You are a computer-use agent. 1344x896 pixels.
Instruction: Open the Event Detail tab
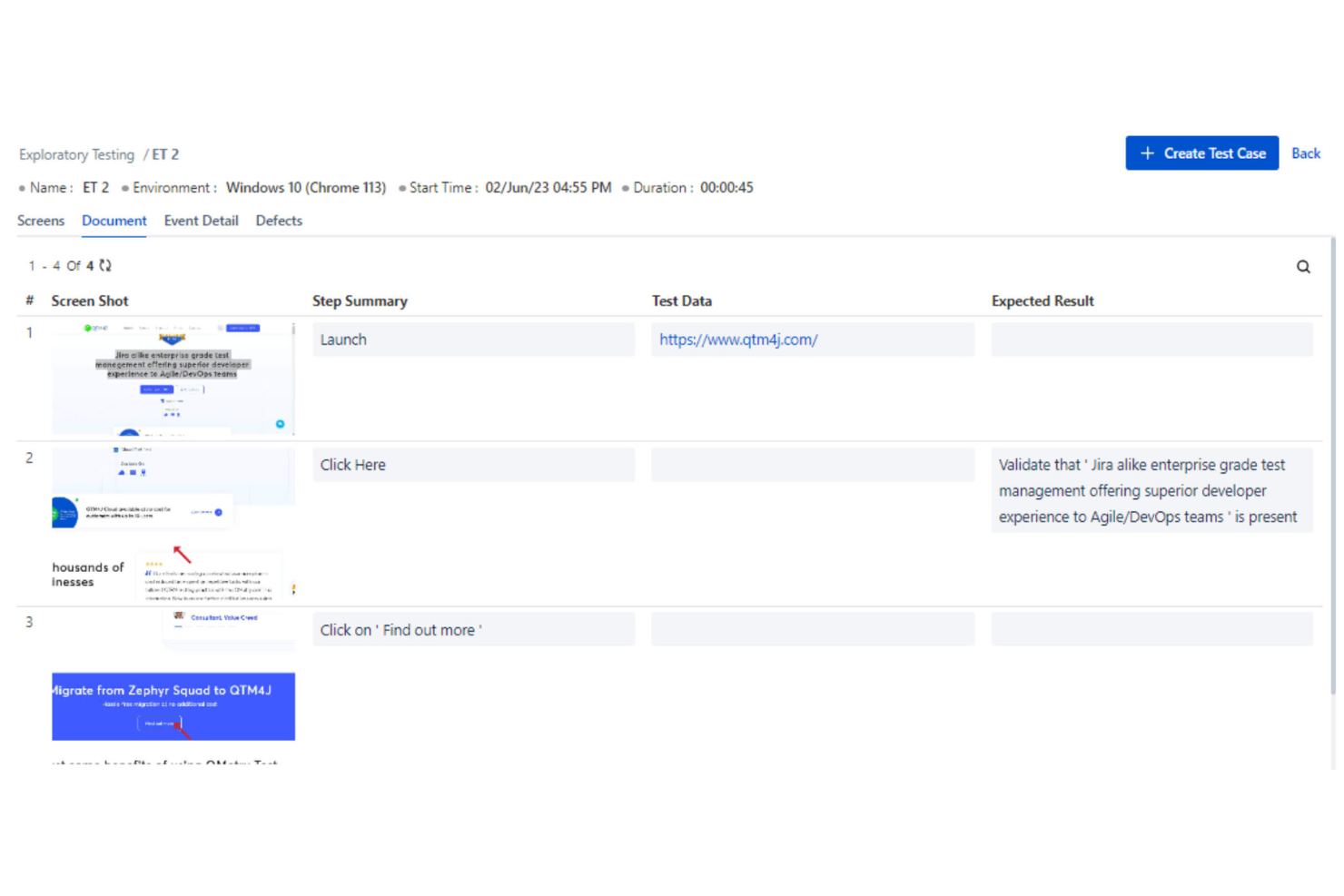click(x=201, y=221)
